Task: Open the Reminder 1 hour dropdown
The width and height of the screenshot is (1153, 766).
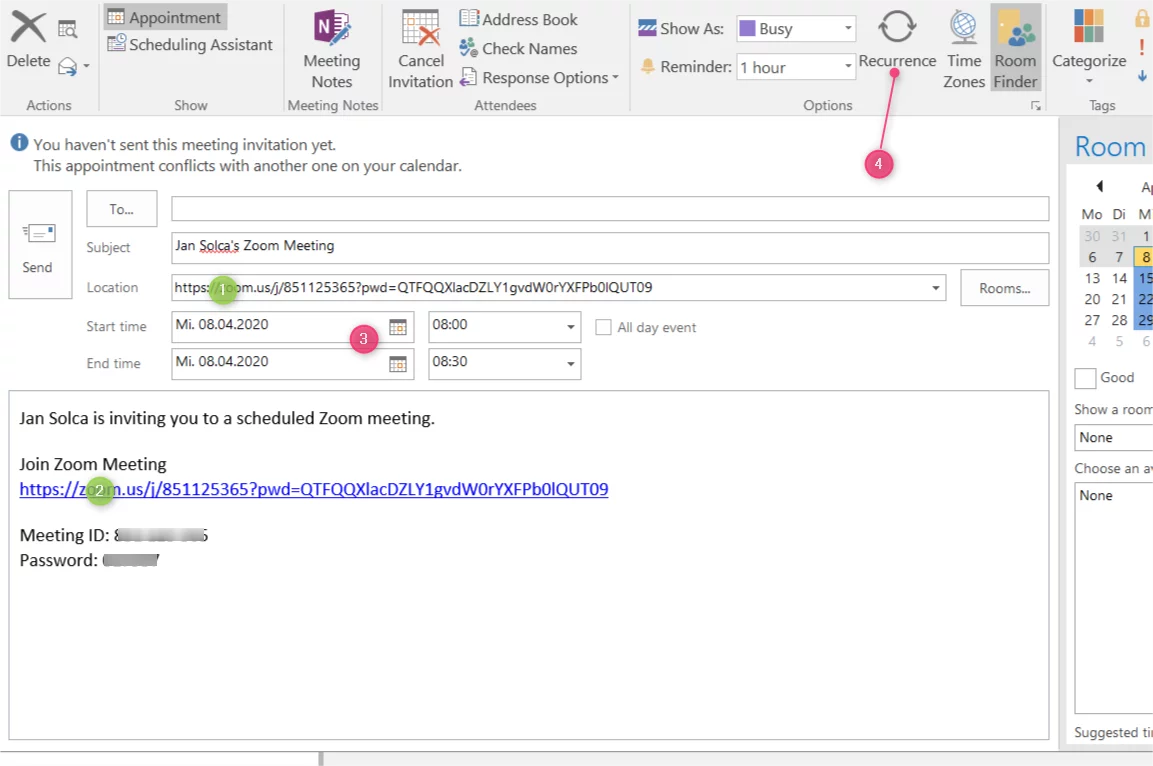Action: [847, 67]
